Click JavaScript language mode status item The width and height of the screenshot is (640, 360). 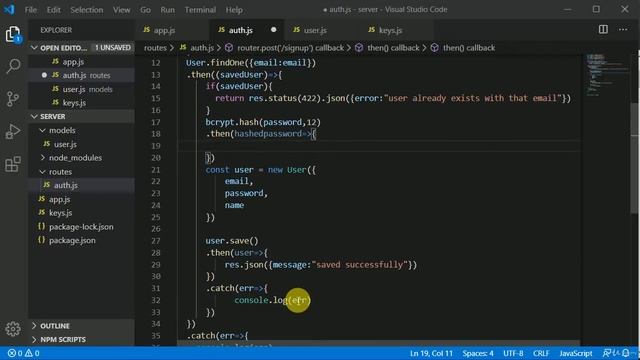pos(576,353)
